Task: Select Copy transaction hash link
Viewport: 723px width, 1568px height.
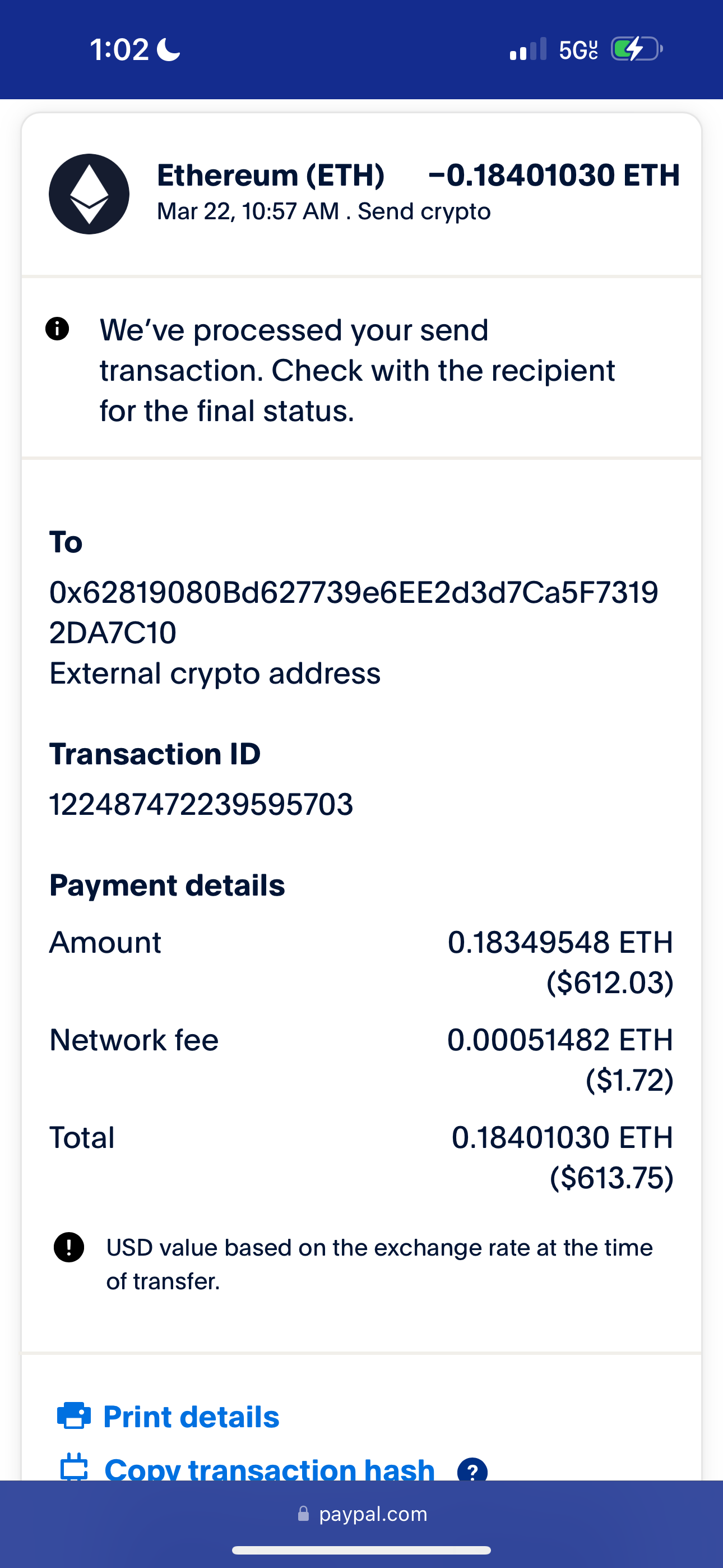Action: [270, 1469]
